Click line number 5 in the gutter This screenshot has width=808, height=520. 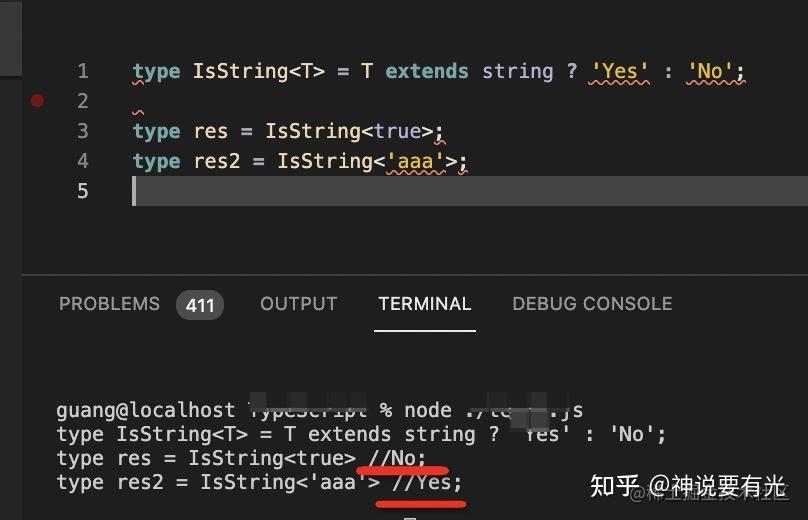pos(83,191)
